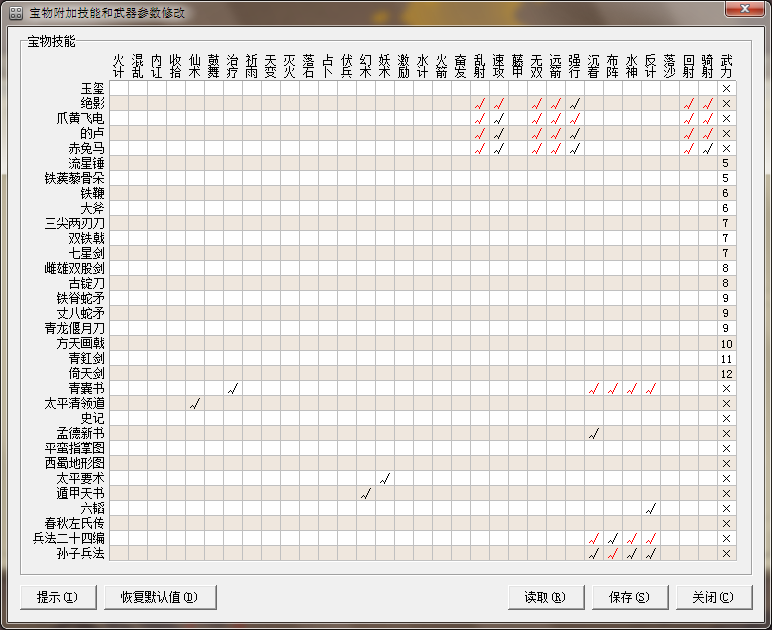
Task: Toggle 反计 skill for 六韬
Action: click(651, 508)
